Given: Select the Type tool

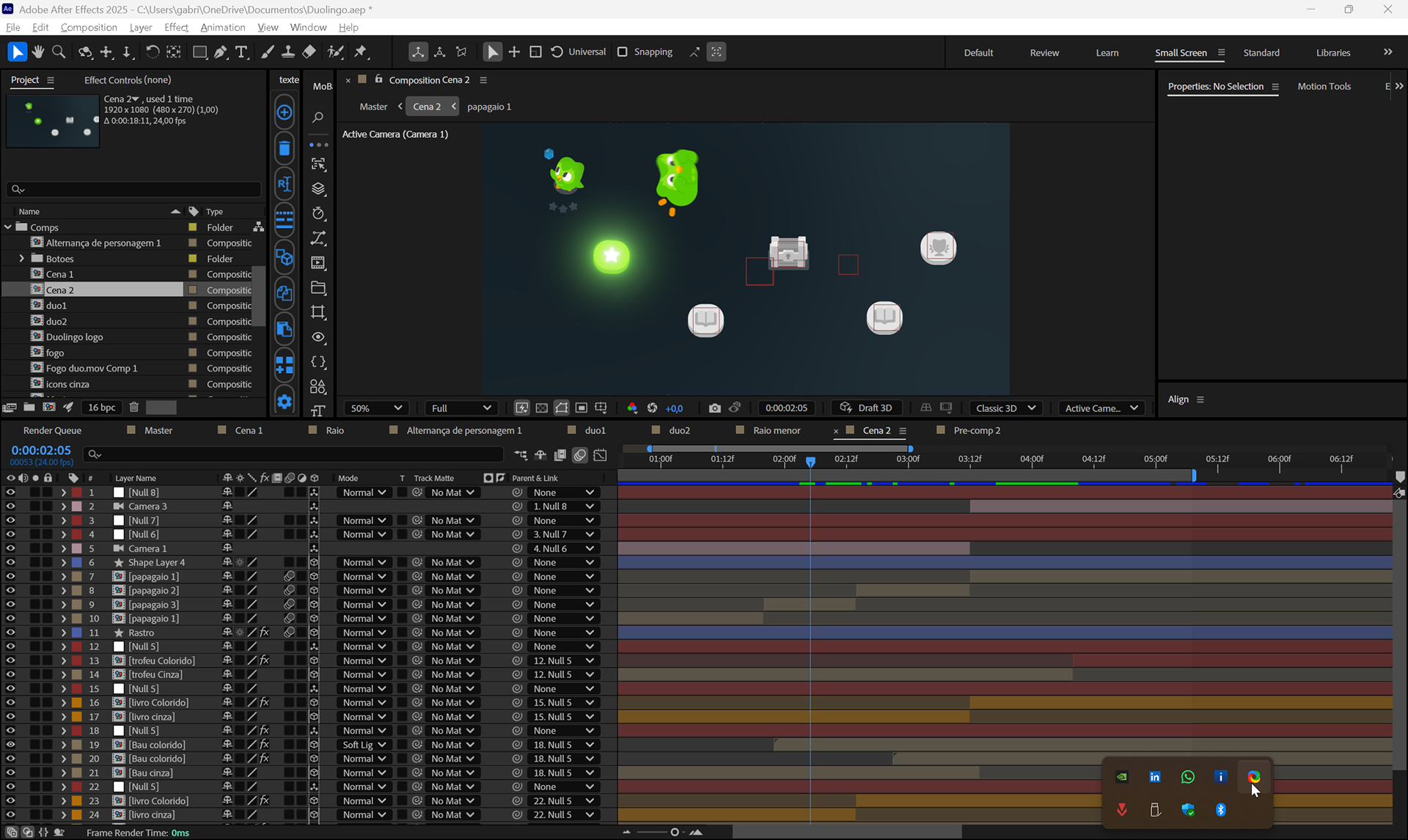Looking at the screenshot, I should [241, 52].
